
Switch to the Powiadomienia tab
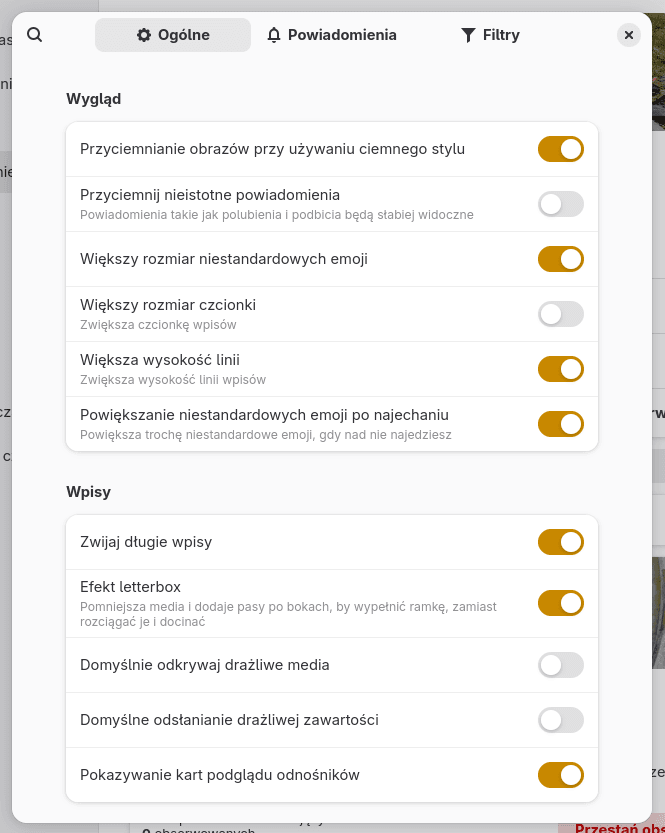tap(332, 35)
